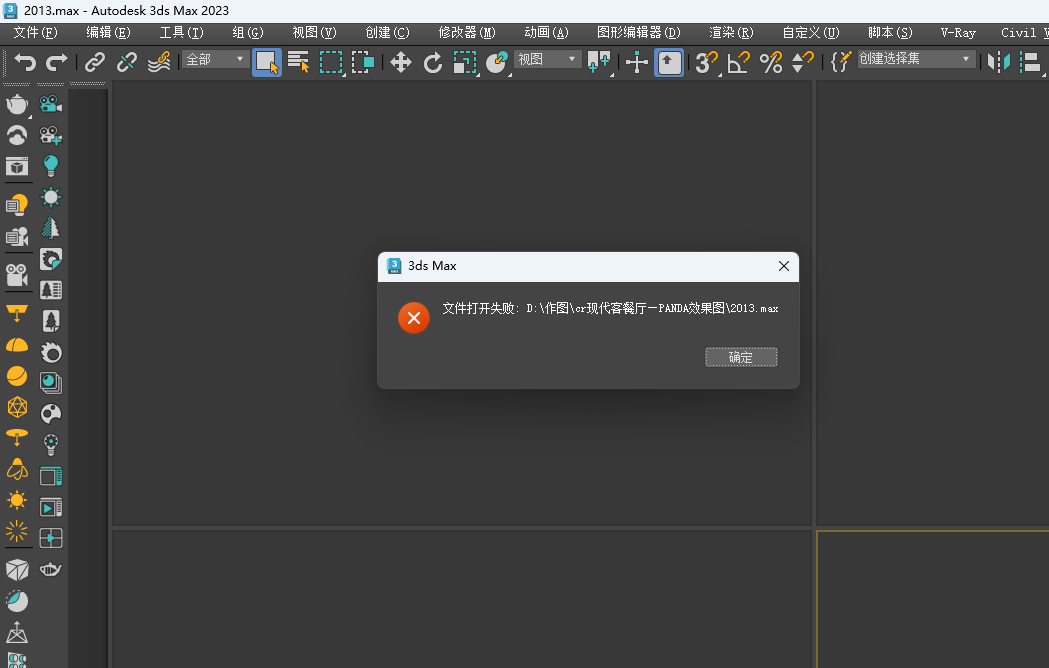Toggle Spinner Snap
This screenshot has width=1049, height=668.
[x=802, y=62]
